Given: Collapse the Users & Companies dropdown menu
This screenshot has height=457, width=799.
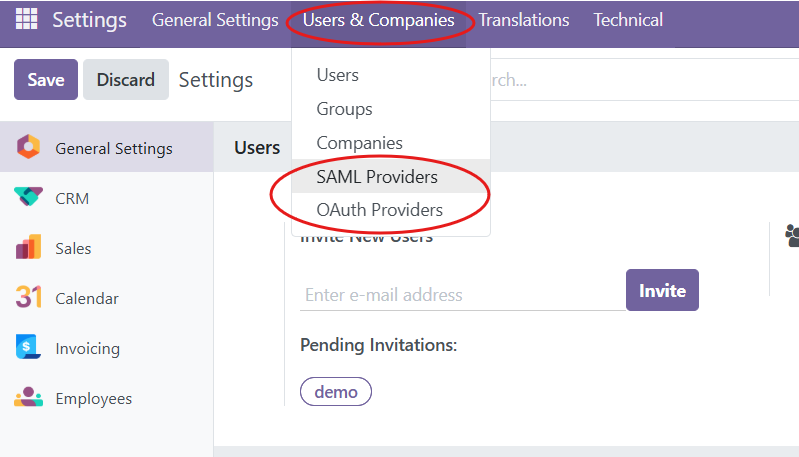Looking at the screenshot, I should (378, 20).
